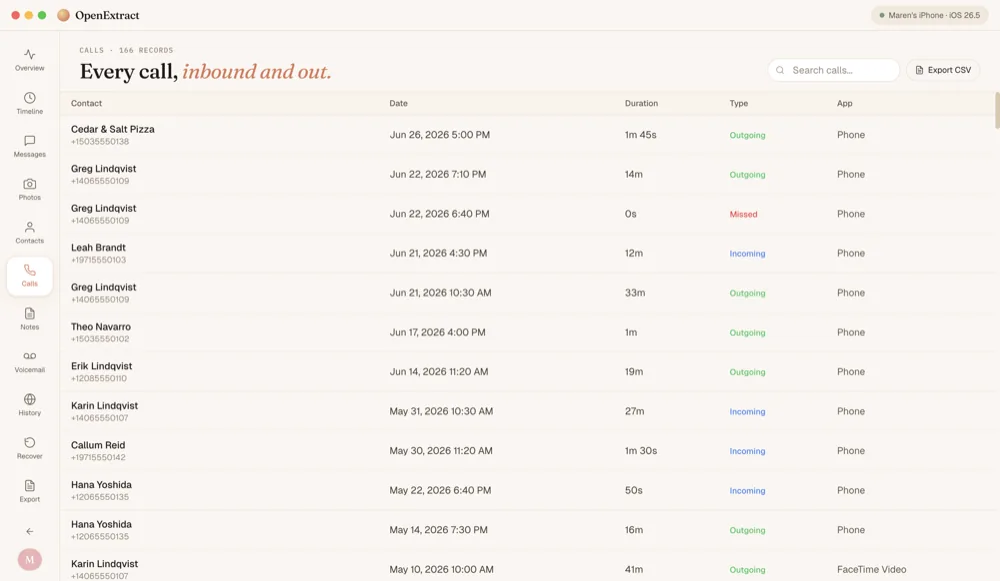This screenshot has height=581, width=1000.
Task: Click the 50s duration cell
Action: point(633,490)
